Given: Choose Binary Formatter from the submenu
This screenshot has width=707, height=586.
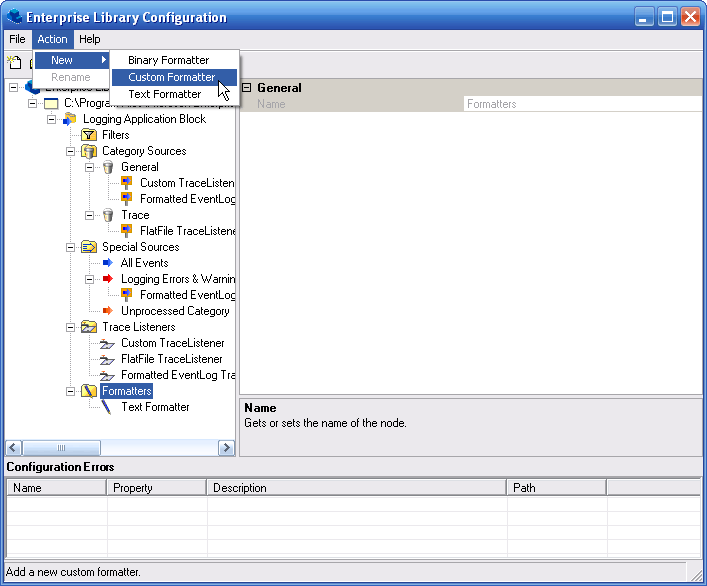Looking at the screenshot, I should (x=168, y=60).
